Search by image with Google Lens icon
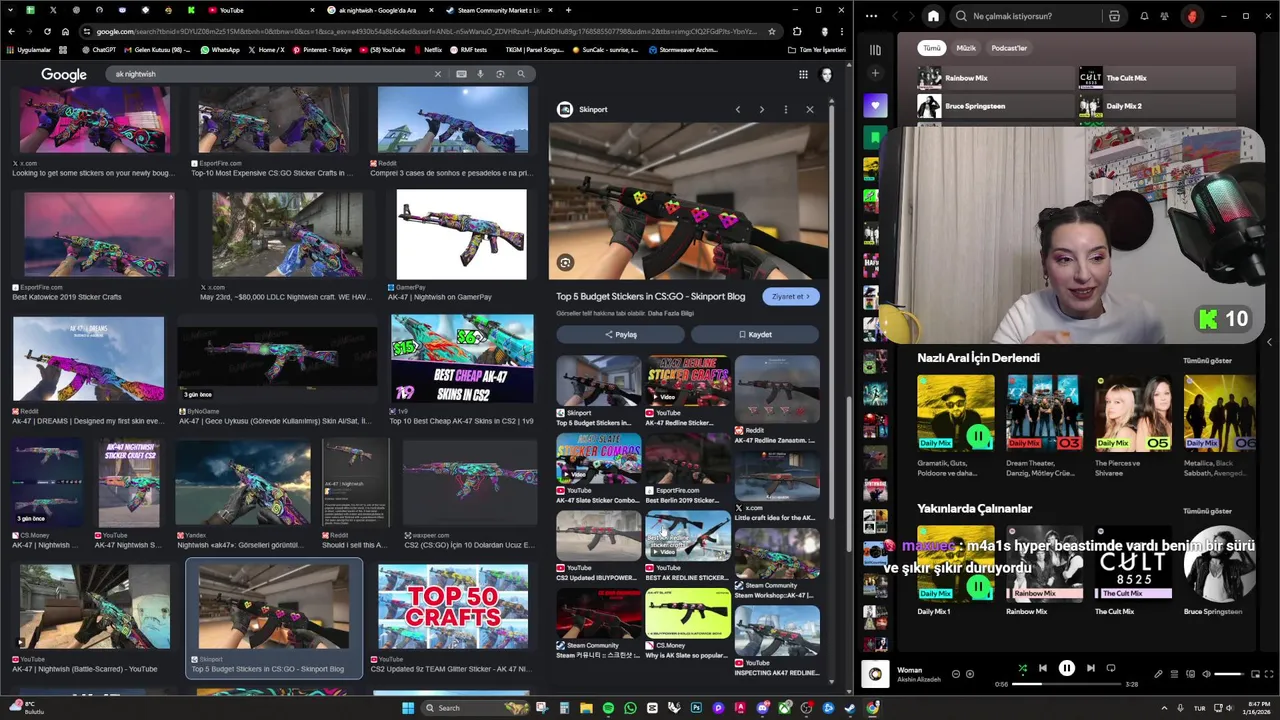The width and height of the screenshot is (1280, 720). coord(500,74)
